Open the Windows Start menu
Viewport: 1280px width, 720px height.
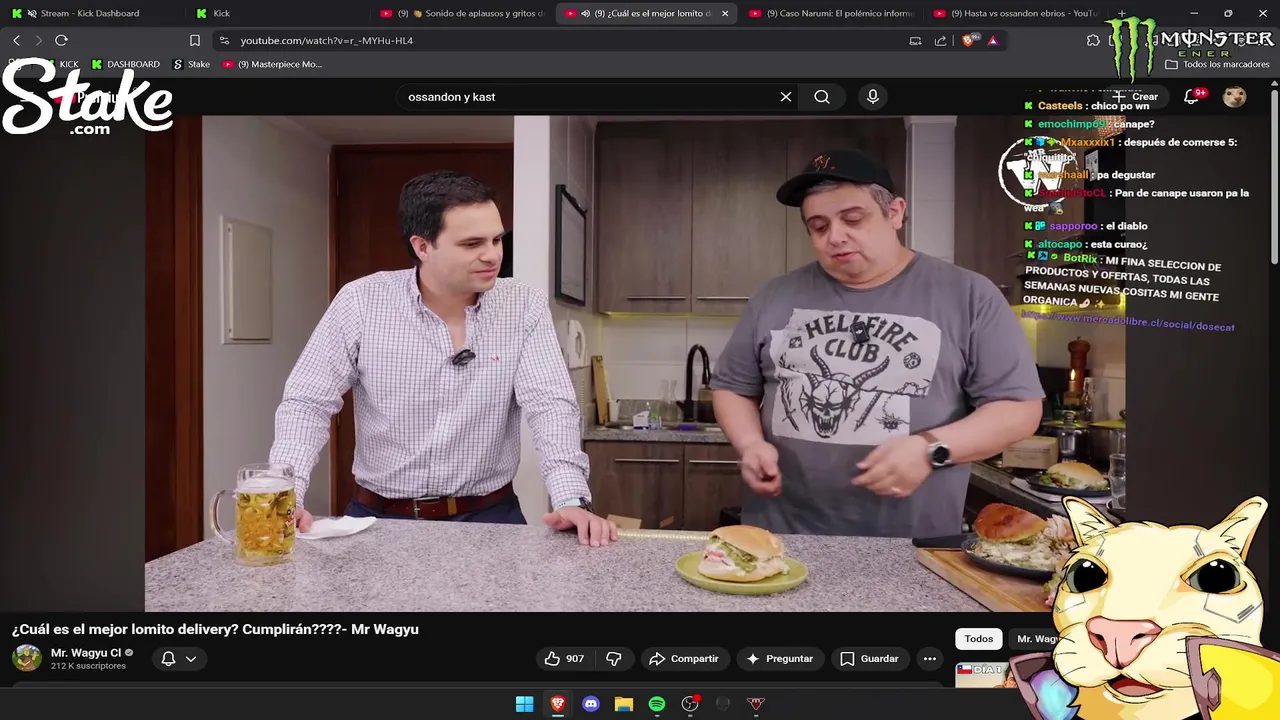click(524, 704)
